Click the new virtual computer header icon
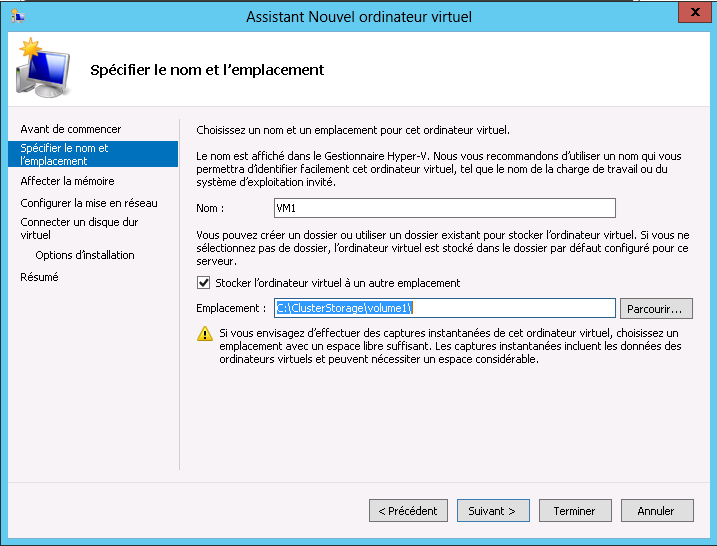Viewport: 717px width, 546px height. (x=43, y=67)
